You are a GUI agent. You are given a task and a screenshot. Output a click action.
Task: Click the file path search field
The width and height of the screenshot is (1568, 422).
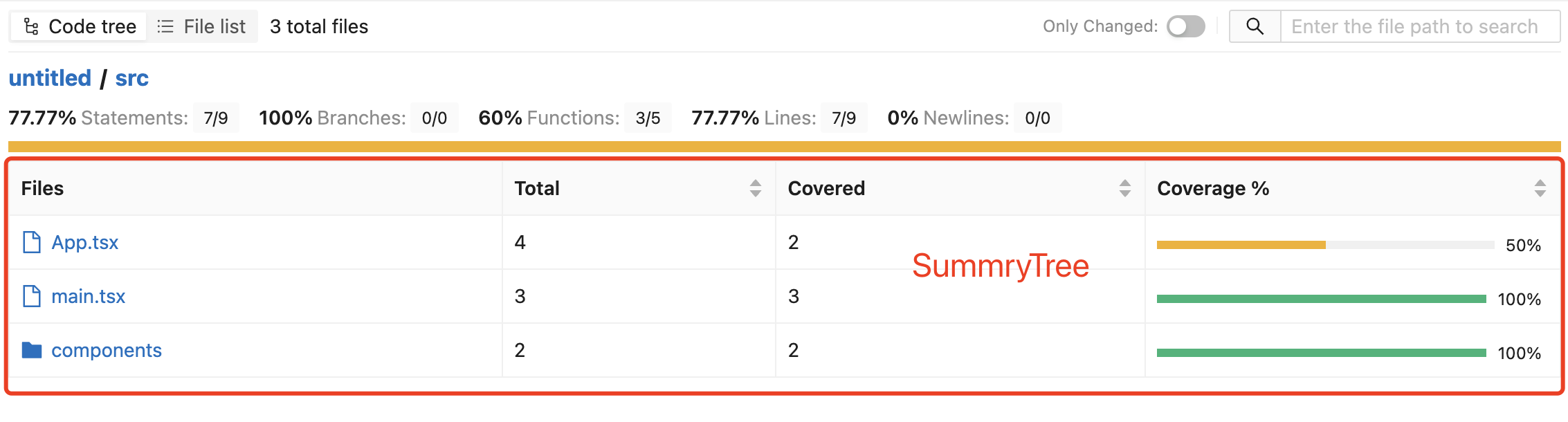[1414, 27]
